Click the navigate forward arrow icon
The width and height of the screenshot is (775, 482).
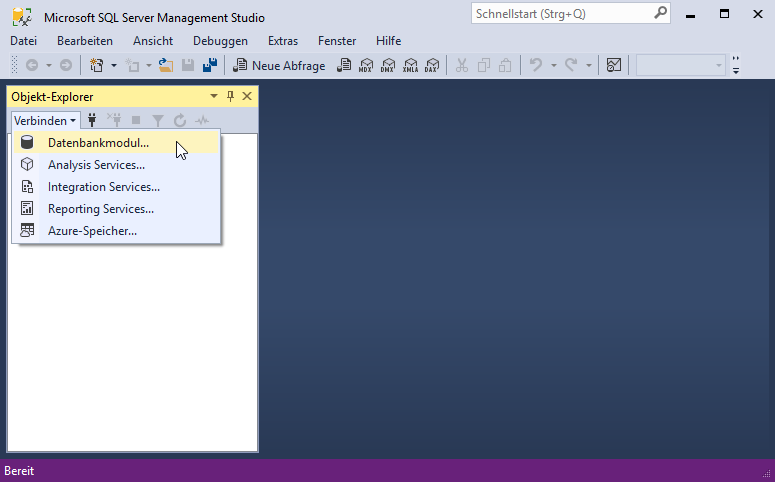66,65
